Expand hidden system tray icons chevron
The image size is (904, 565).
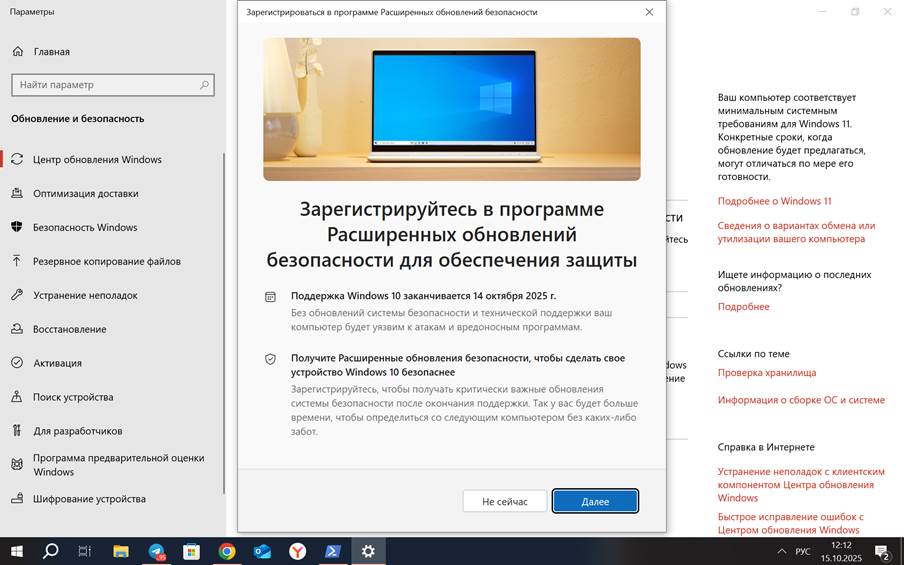(x=781, y=551)
